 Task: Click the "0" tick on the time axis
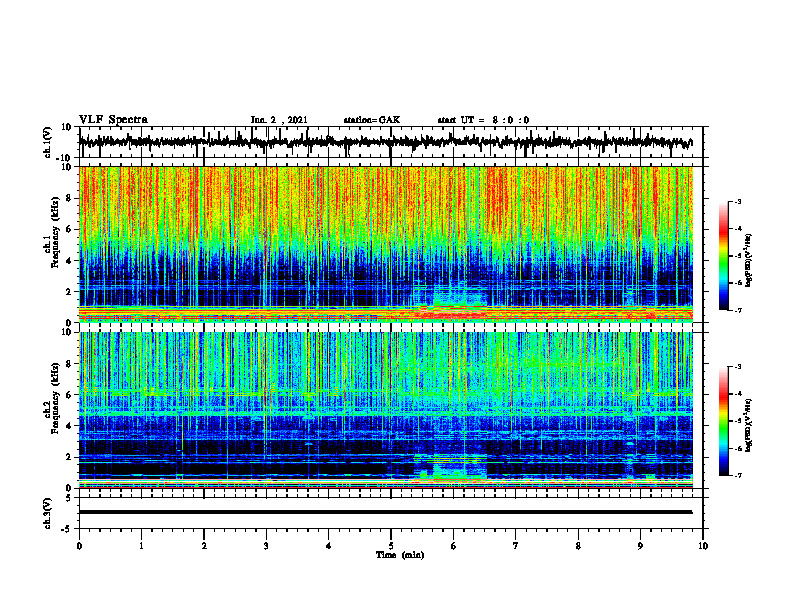[x=79, y=546]
